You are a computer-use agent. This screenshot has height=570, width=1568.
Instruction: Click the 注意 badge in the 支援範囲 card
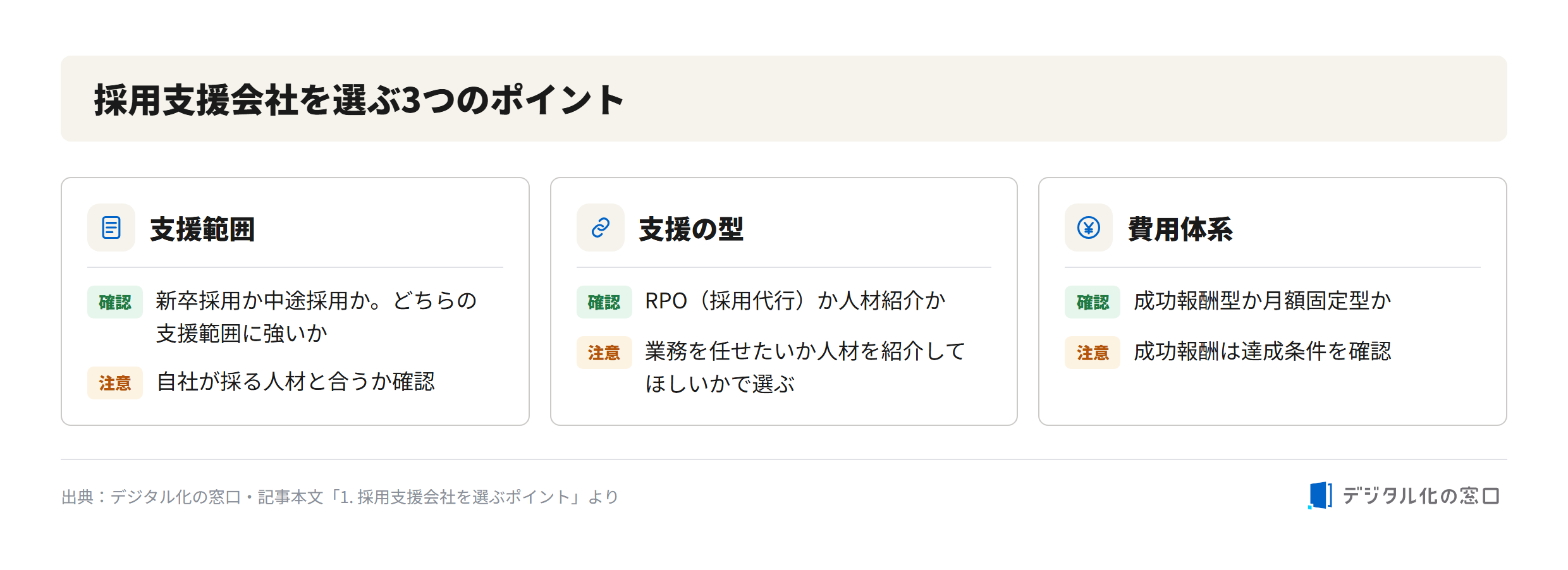tap(115, 383)
